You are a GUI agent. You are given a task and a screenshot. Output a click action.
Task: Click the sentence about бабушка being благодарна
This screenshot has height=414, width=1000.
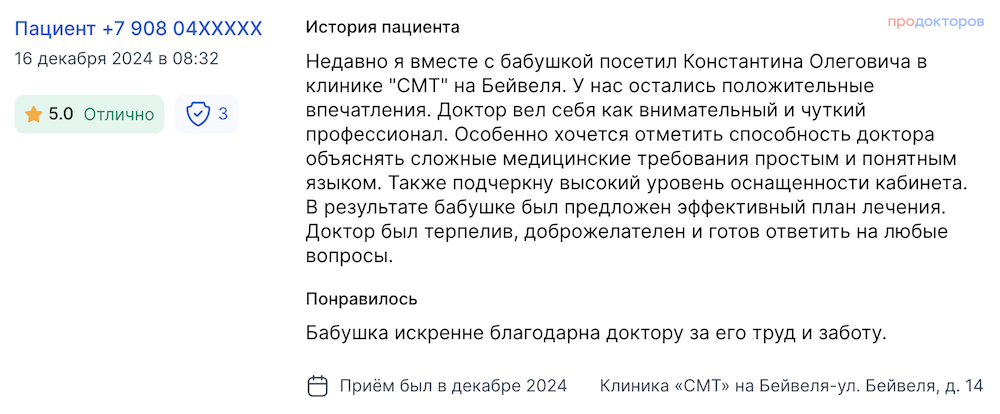pos(596,333)
